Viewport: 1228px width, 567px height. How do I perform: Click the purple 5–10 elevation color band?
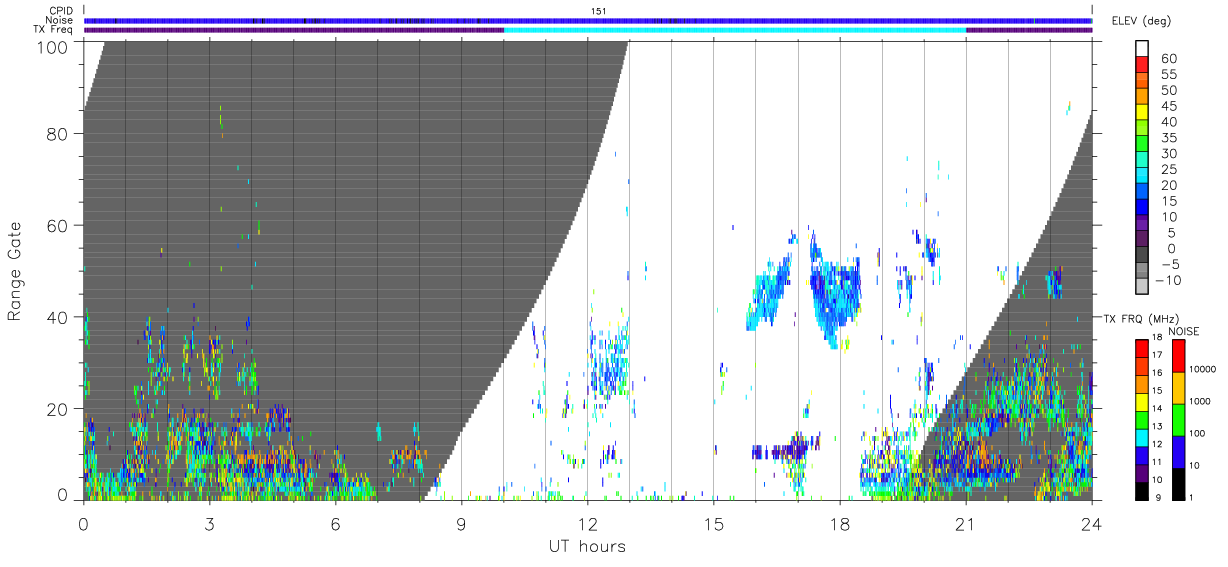pos(1143,225)
